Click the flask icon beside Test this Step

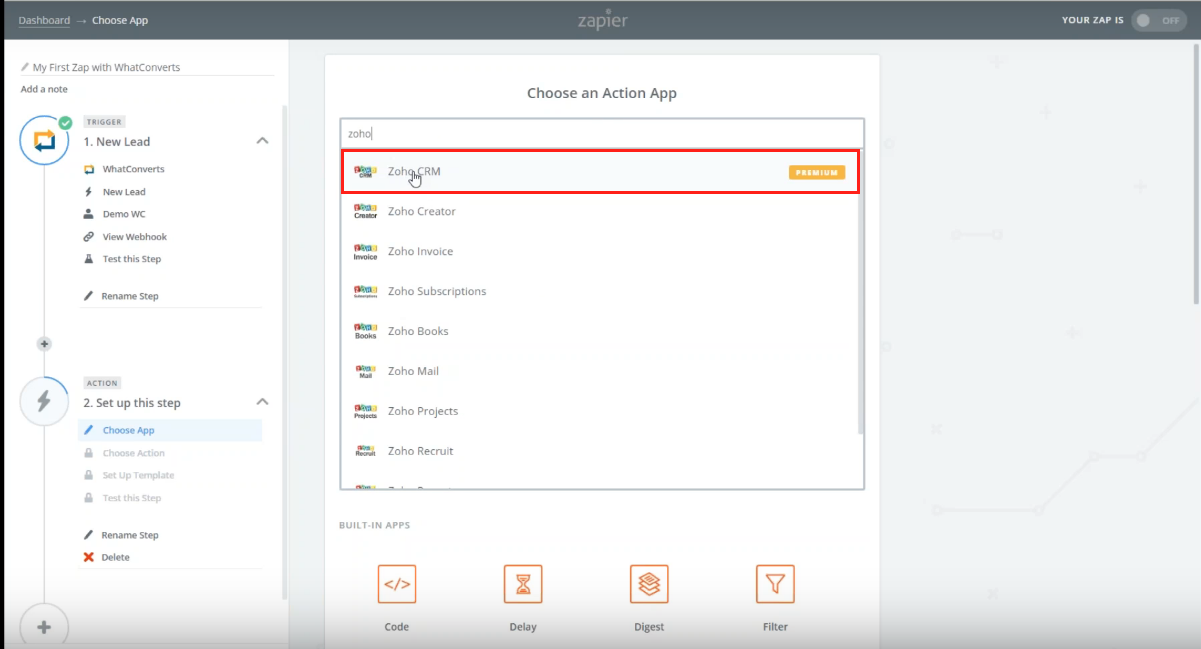coord(89,259)
